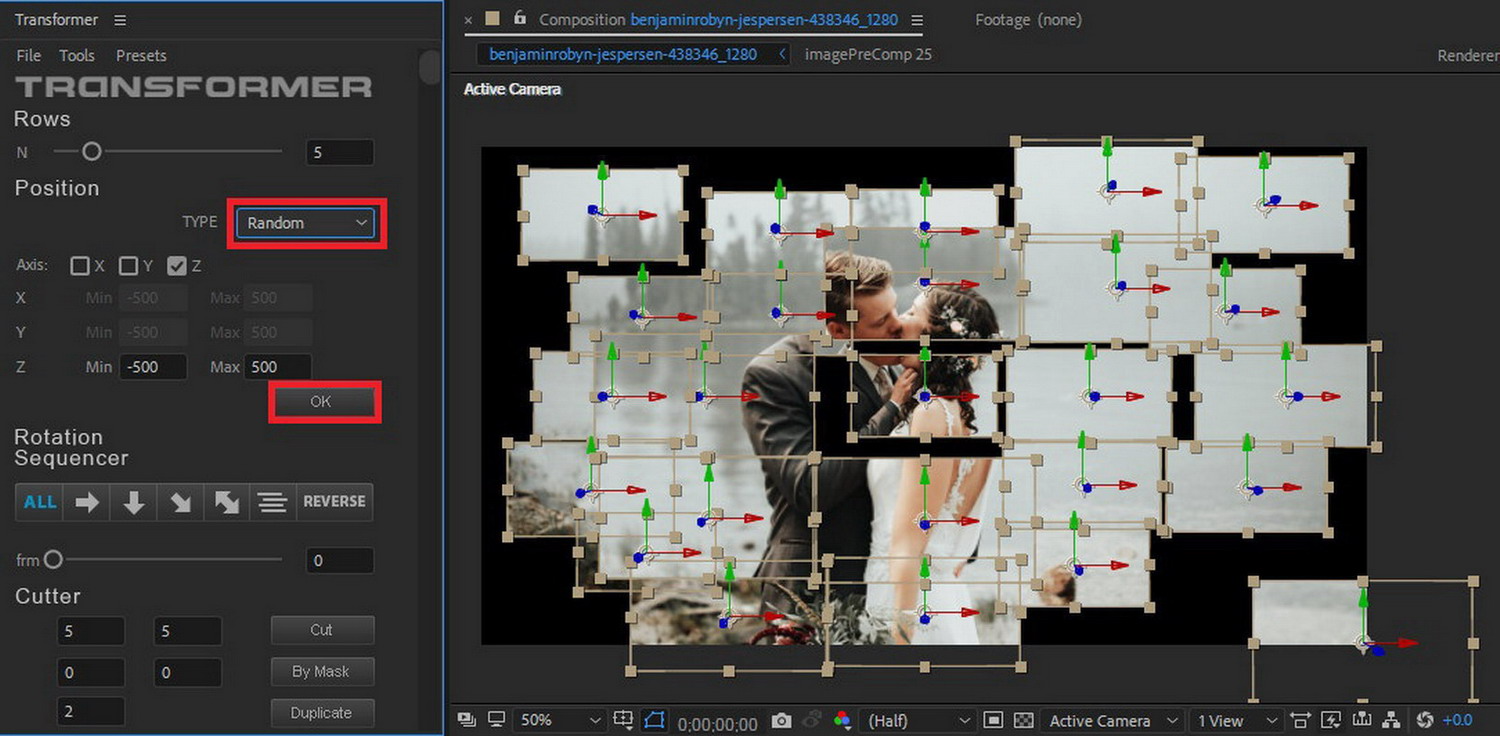Select ALL in the sequencer

pyautogui.click(x=39, y=502)
